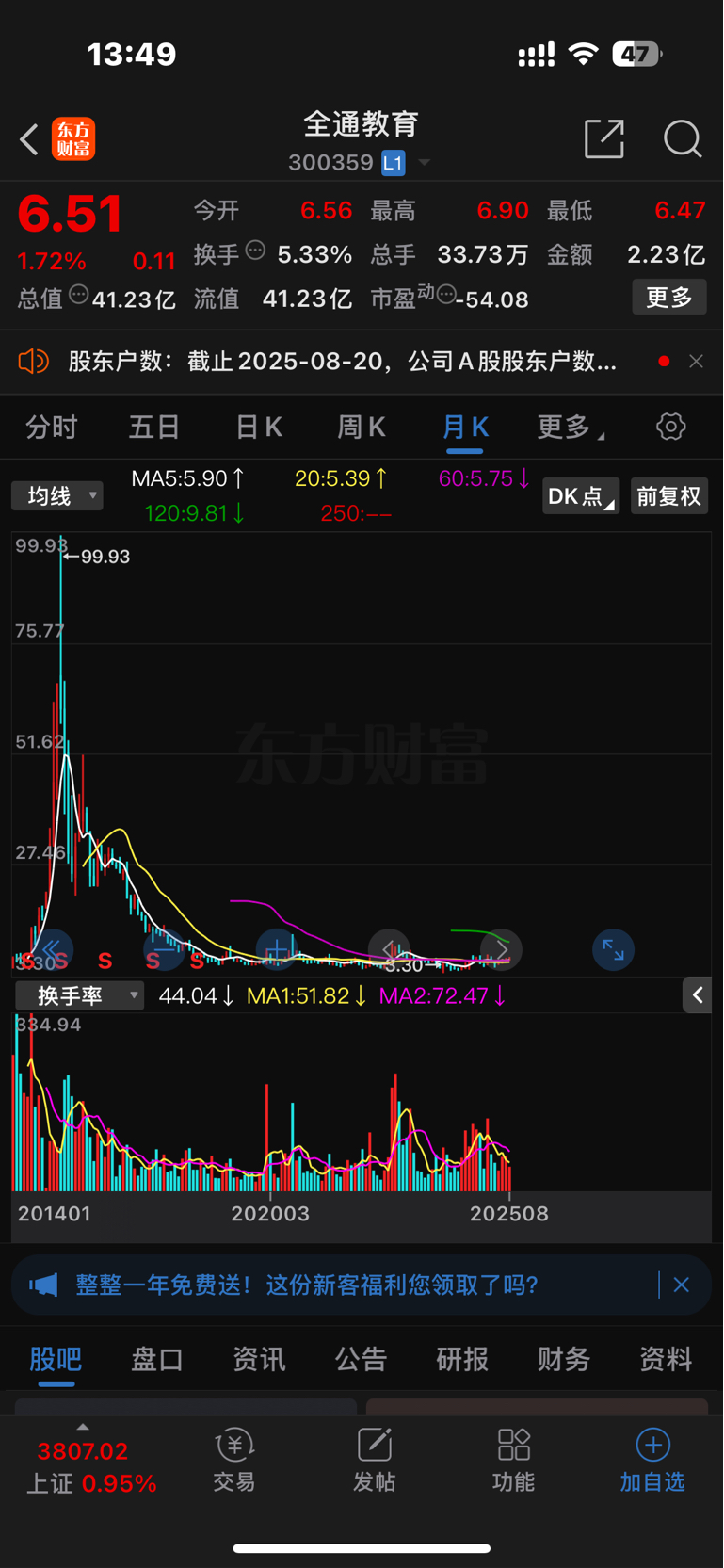
Task: Open the 均线 indicator dropdown
Action: tap(57, 495)
